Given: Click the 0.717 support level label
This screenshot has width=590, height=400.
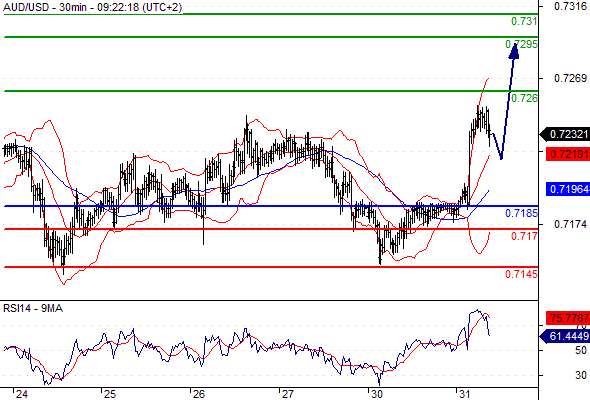Looking at the screenshot, I should (x=524, y=236).
